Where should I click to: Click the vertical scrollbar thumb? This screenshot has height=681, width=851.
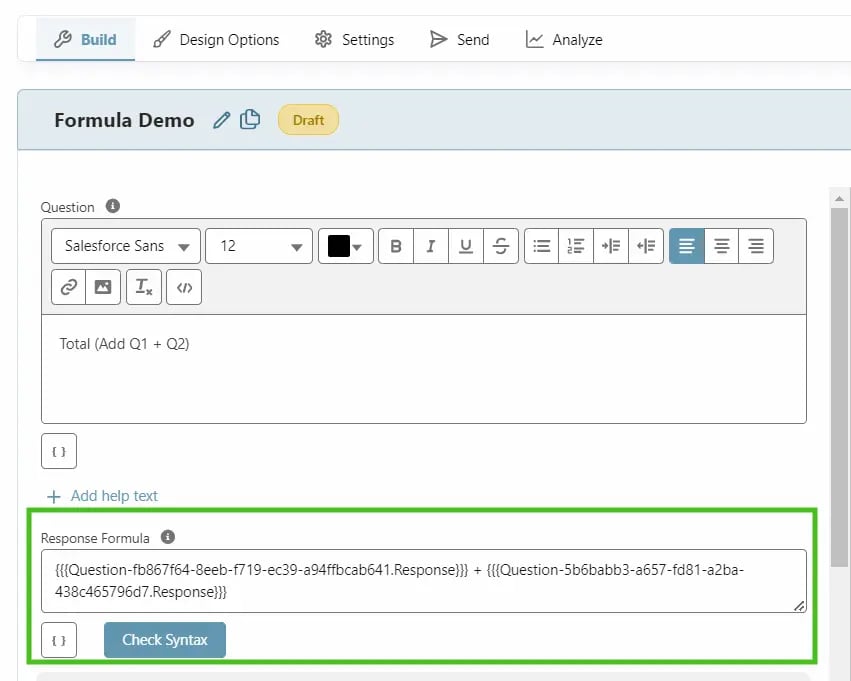tap(840, 387)
